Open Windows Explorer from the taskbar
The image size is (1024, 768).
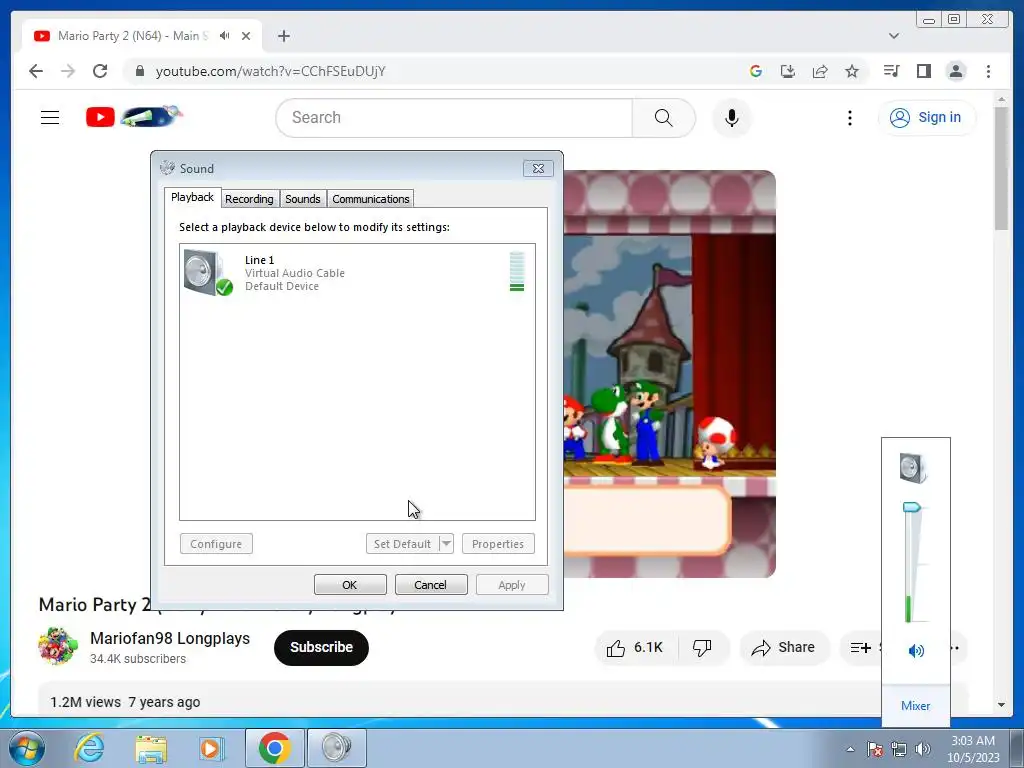[x=151, y=748]
